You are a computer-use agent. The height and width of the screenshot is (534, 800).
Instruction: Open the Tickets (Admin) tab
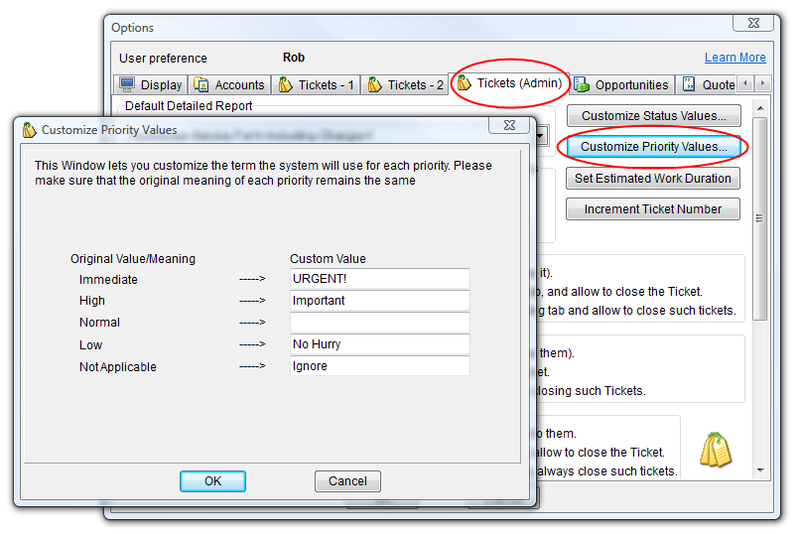coord(510,83)
